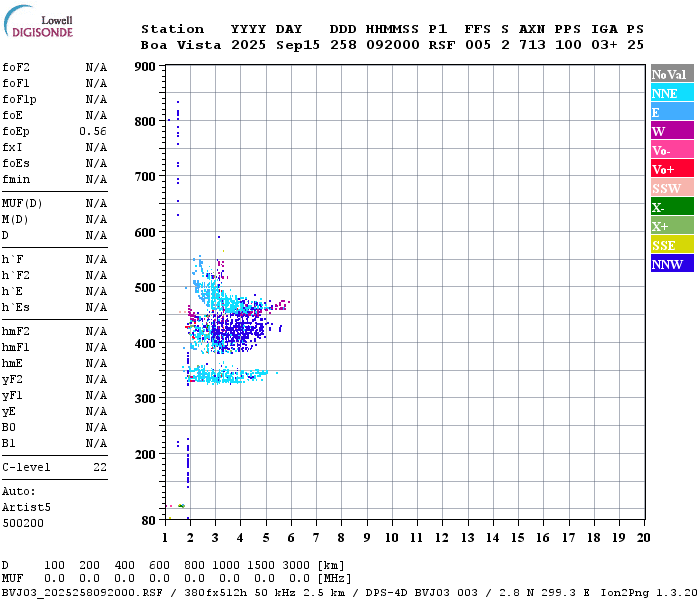Select the yellow SSE legend swatch

pos(672,245)
